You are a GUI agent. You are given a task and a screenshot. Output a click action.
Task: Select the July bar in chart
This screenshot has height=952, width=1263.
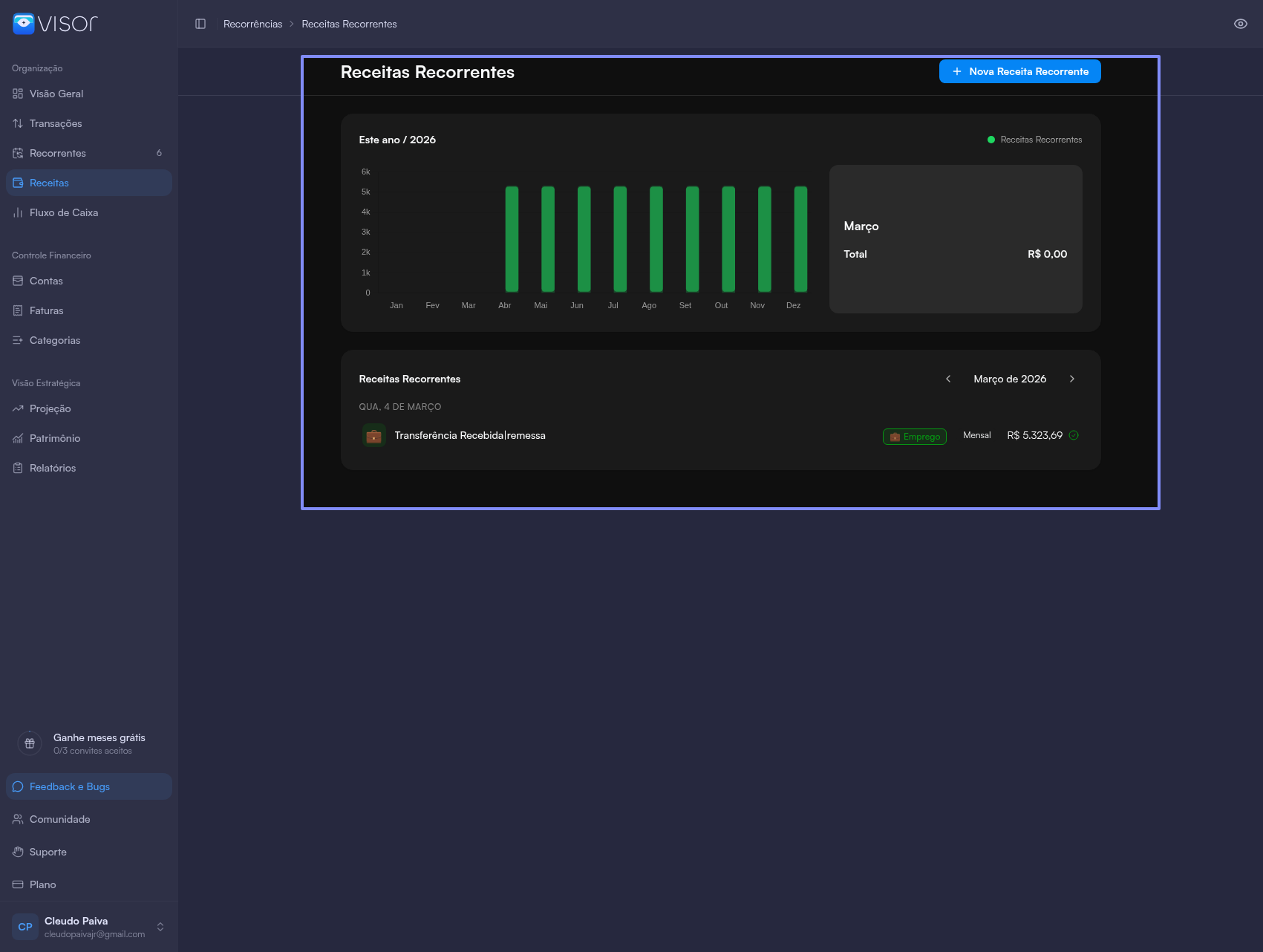point(620,239)
